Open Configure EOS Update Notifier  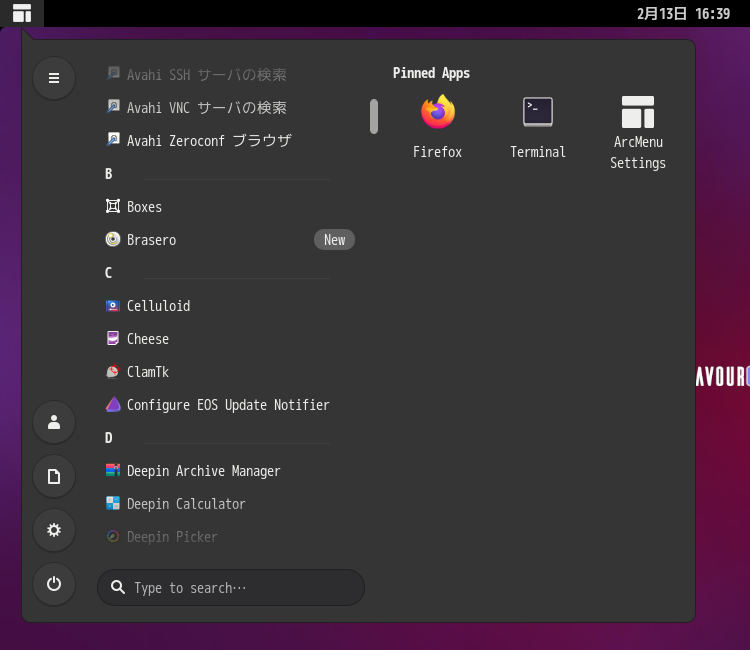(x=230, y=405)
